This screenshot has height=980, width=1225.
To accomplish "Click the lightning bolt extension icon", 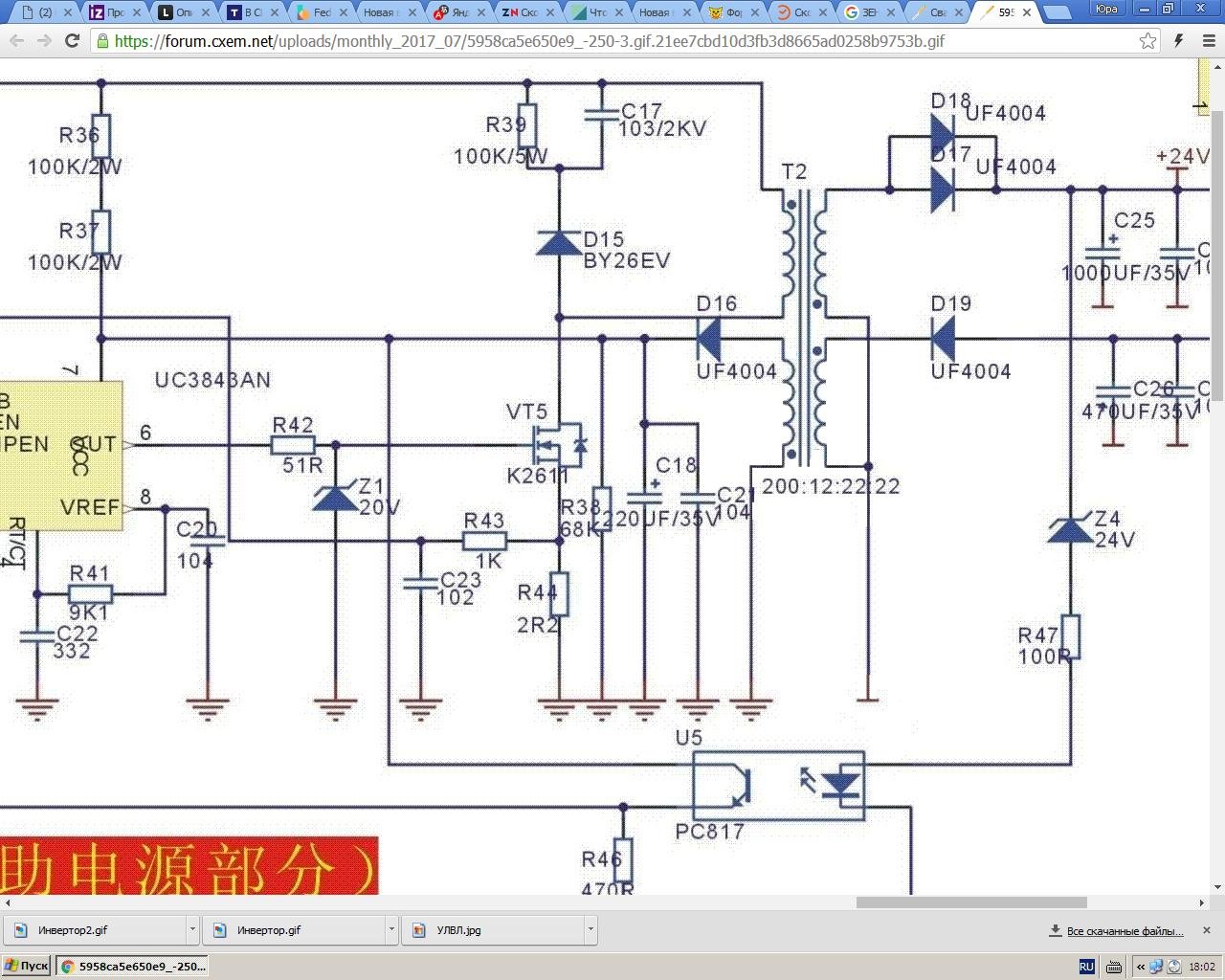I will coord(1178,41).
